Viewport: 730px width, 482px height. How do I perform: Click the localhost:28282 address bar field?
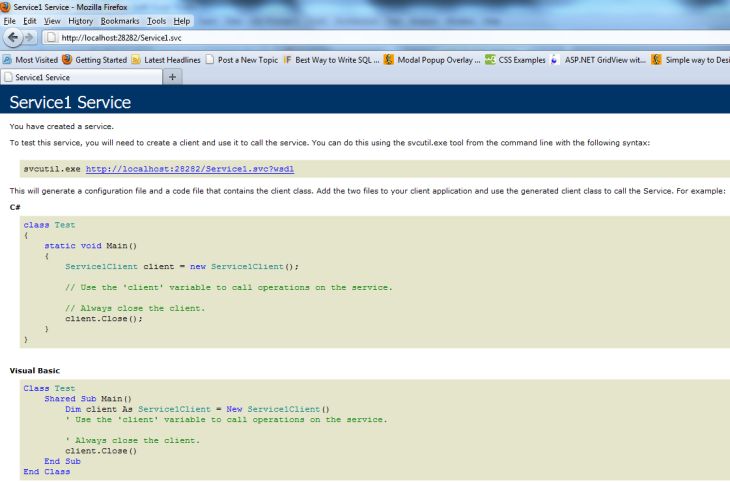click(x=386, y=38)
